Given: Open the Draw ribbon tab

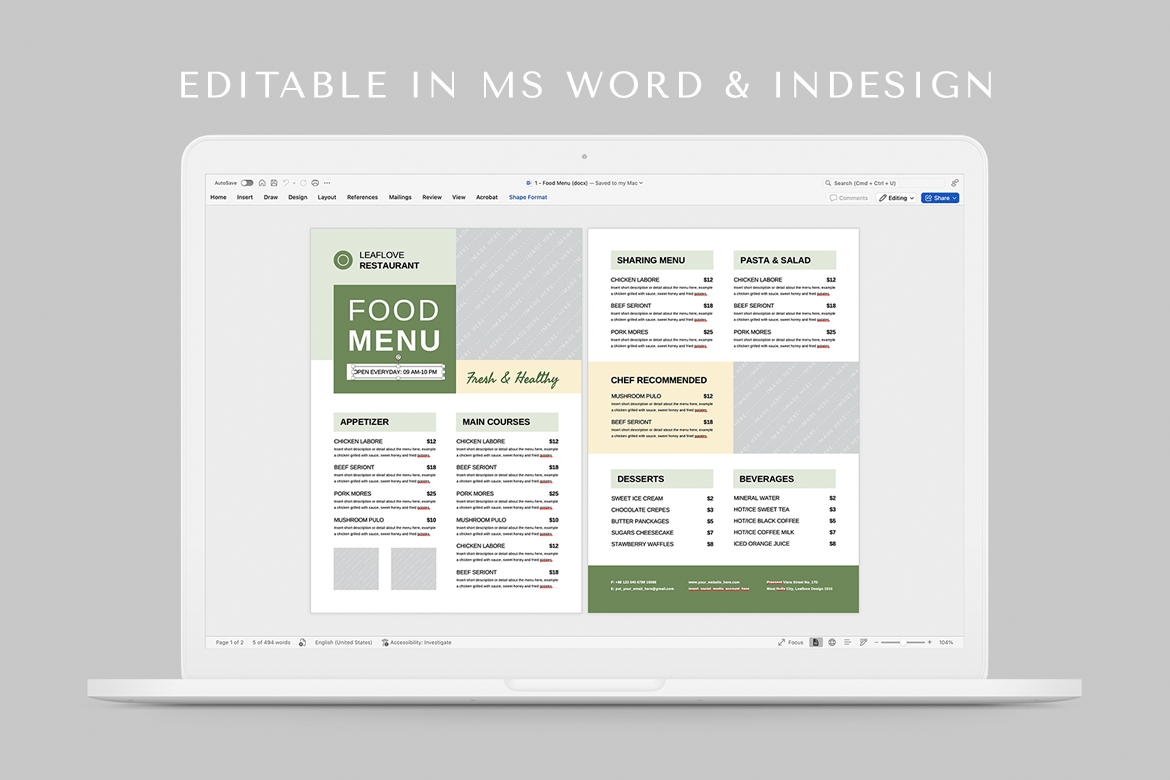Looking at the screenshot, I should pyautogui.click(x=271, y=198).
